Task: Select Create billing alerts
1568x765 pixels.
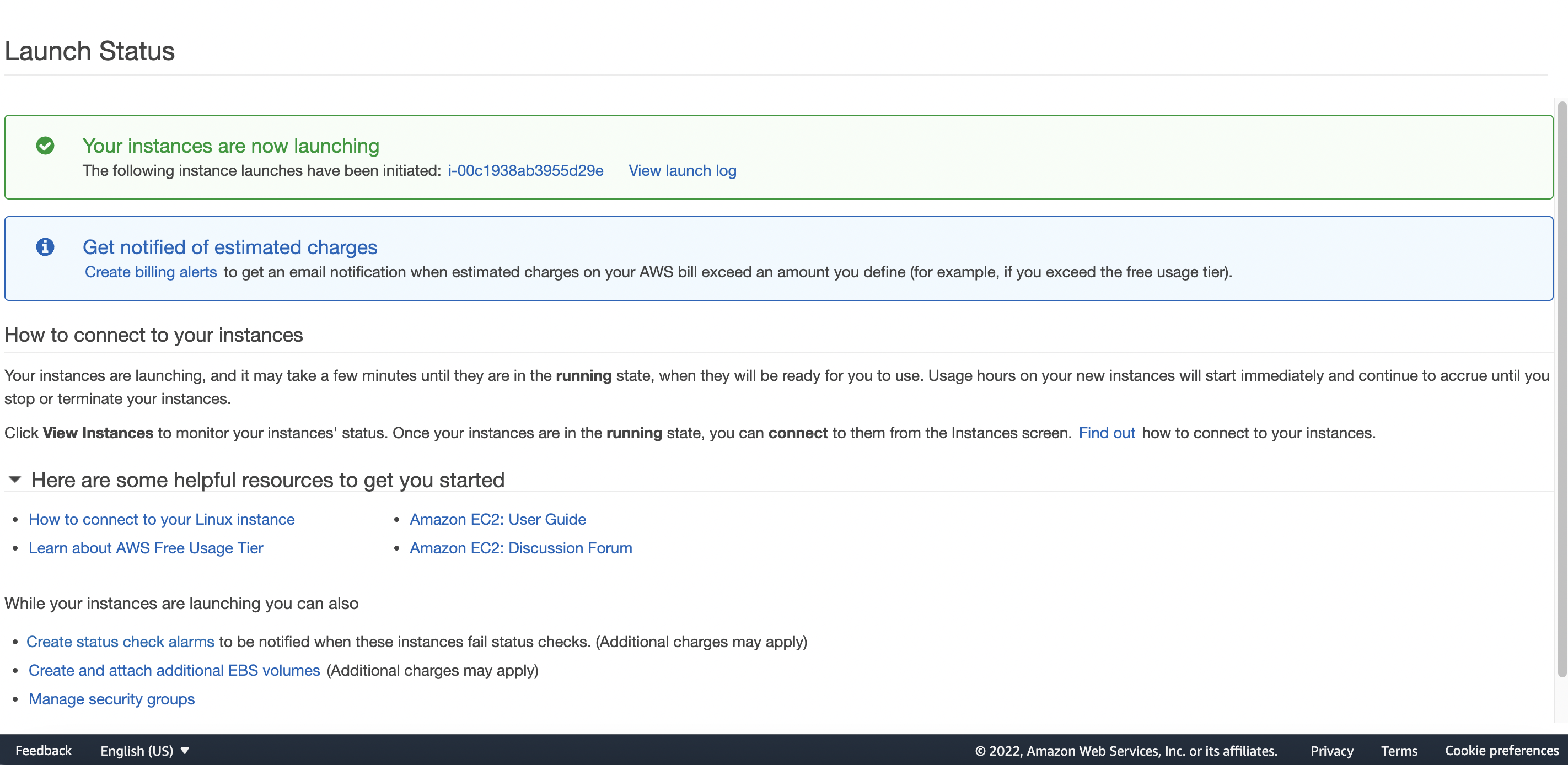Action: pyautogui.click(x=151, y=272)
